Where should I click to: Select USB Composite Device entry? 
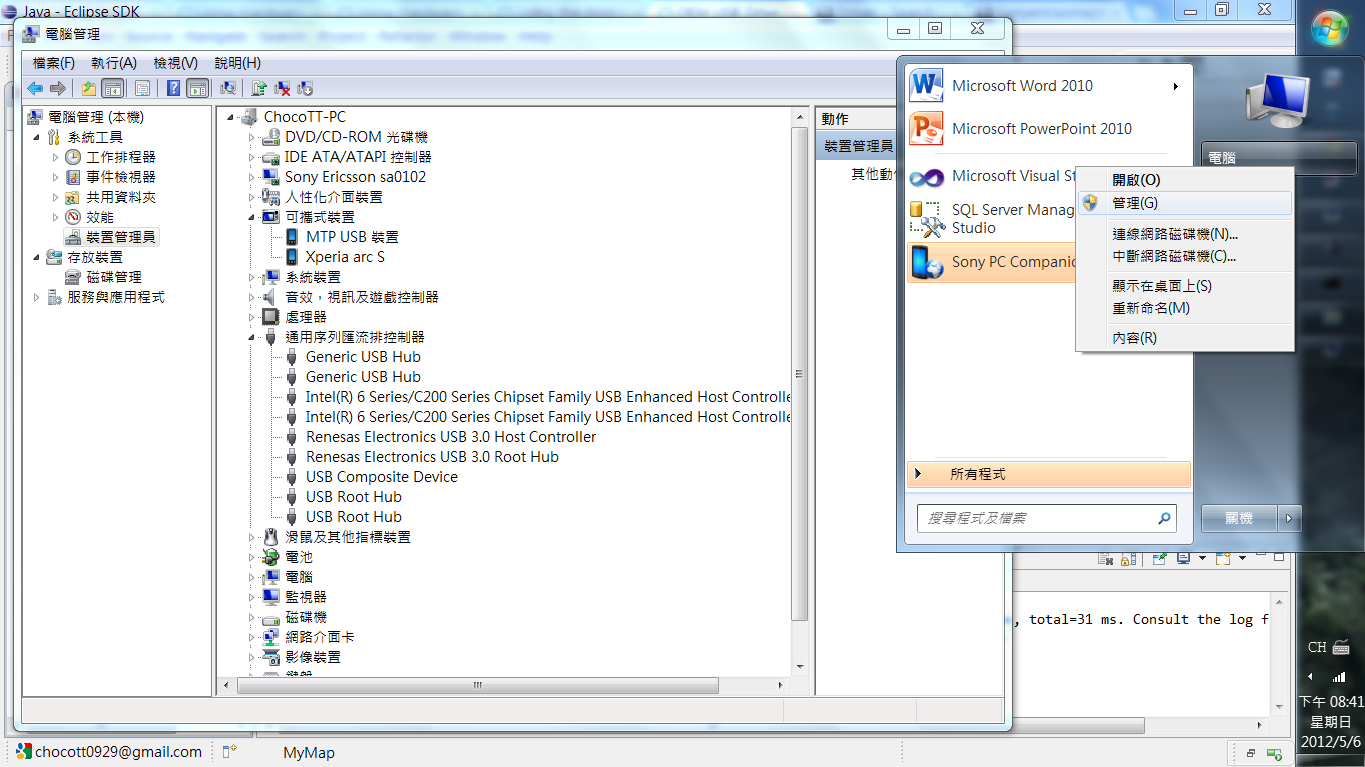click(x=382, y=477)
